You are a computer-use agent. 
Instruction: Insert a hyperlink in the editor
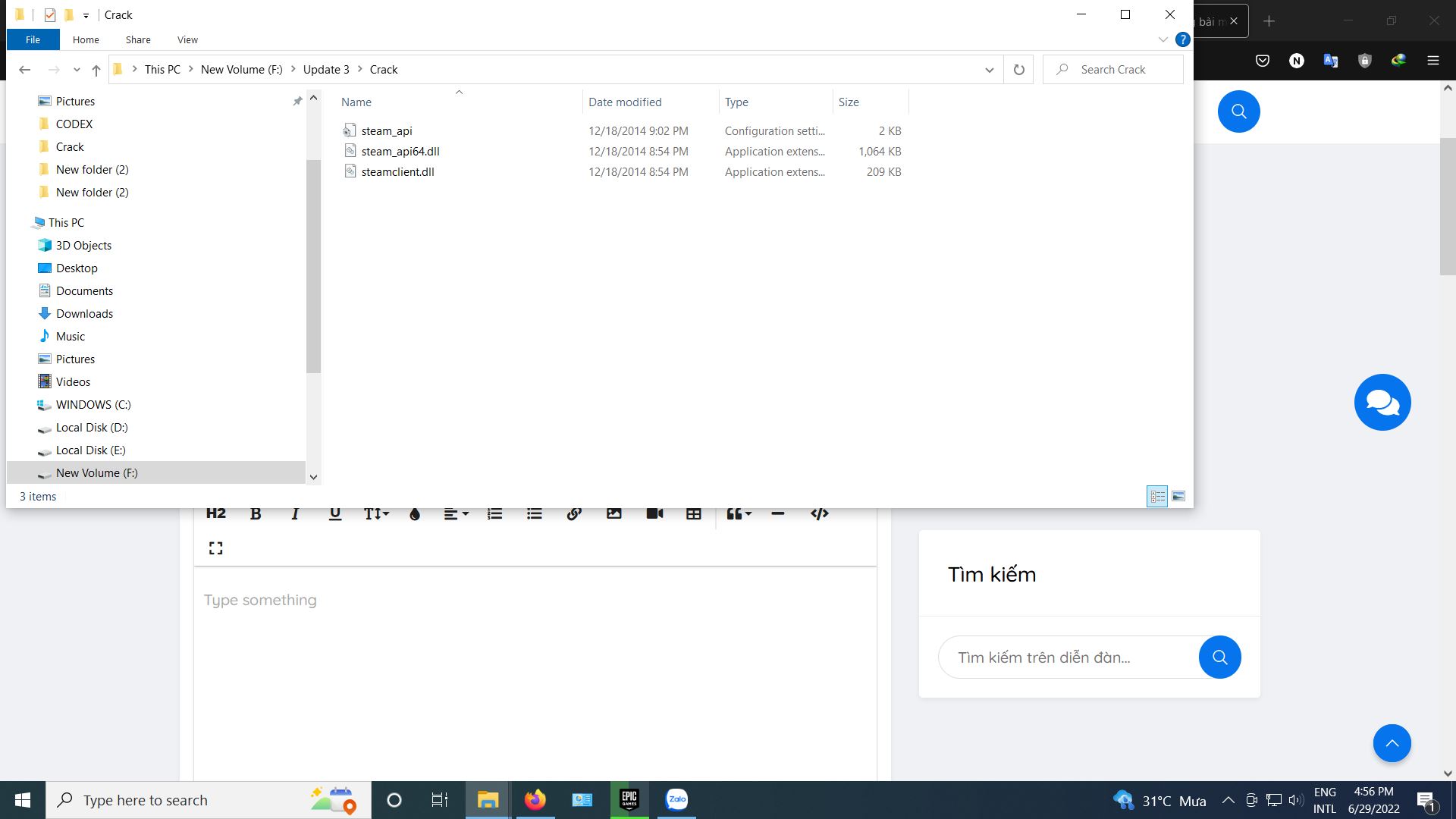[574, 513]
